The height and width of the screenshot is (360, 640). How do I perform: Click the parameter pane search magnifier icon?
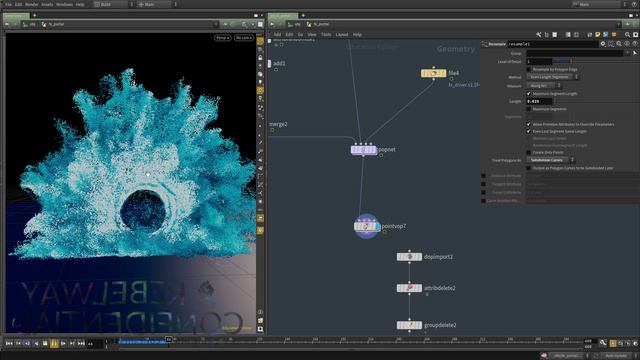619,44
